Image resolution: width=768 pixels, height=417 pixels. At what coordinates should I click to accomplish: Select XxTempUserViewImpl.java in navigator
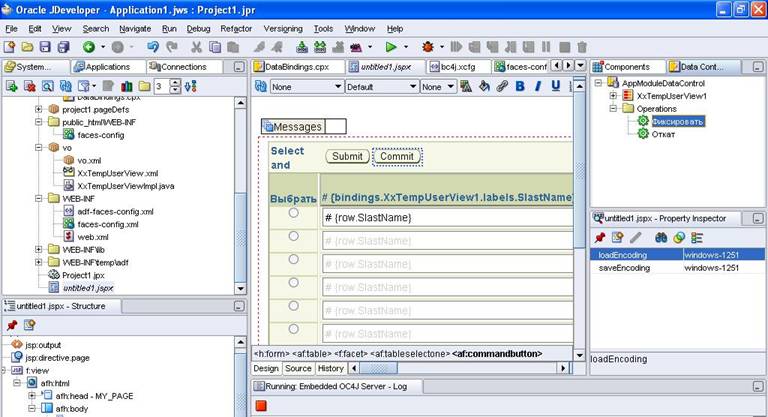[126, 186]
